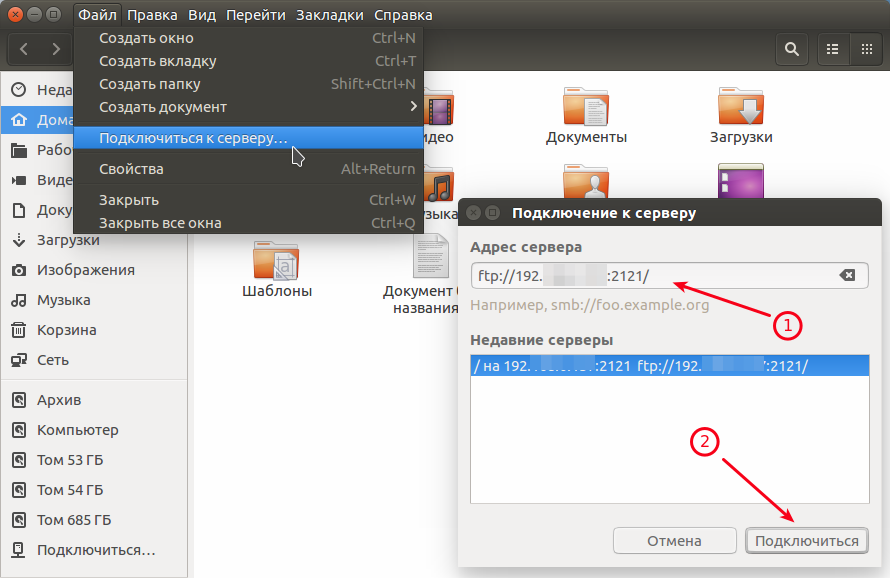This screenshot has height=578, width=890.
Task: Open the Музыка folder with note icon
Action: [440, 184]
